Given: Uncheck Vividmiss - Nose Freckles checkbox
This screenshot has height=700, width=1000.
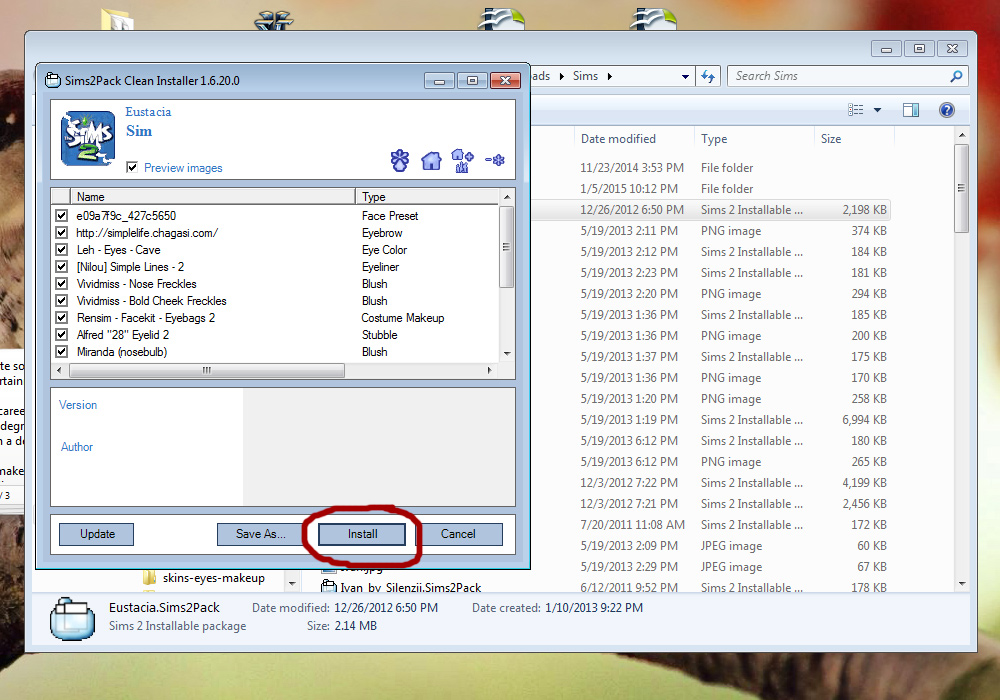Looking at the screenshot, I should point(61,284).
